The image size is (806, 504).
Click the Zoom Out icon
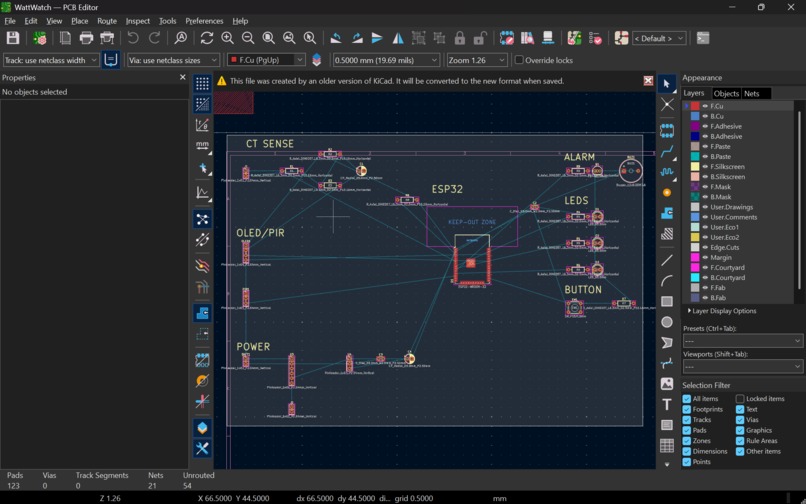(248, 38)
